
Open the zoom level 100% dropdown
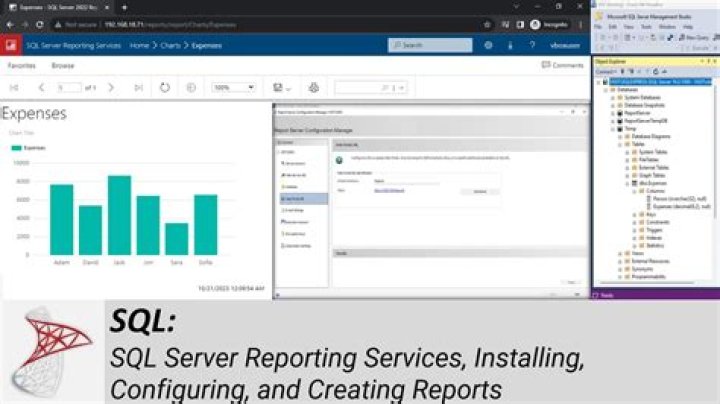pos(233,87)
